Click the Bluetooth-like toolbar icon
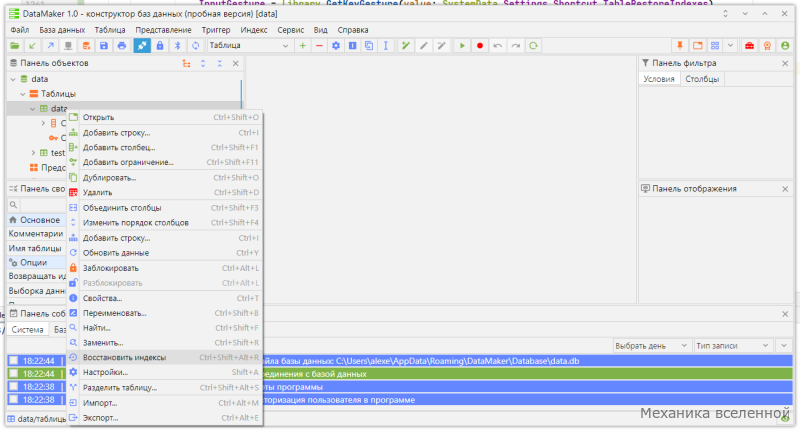Screen dimensions: 800x431 click(178, 46)
